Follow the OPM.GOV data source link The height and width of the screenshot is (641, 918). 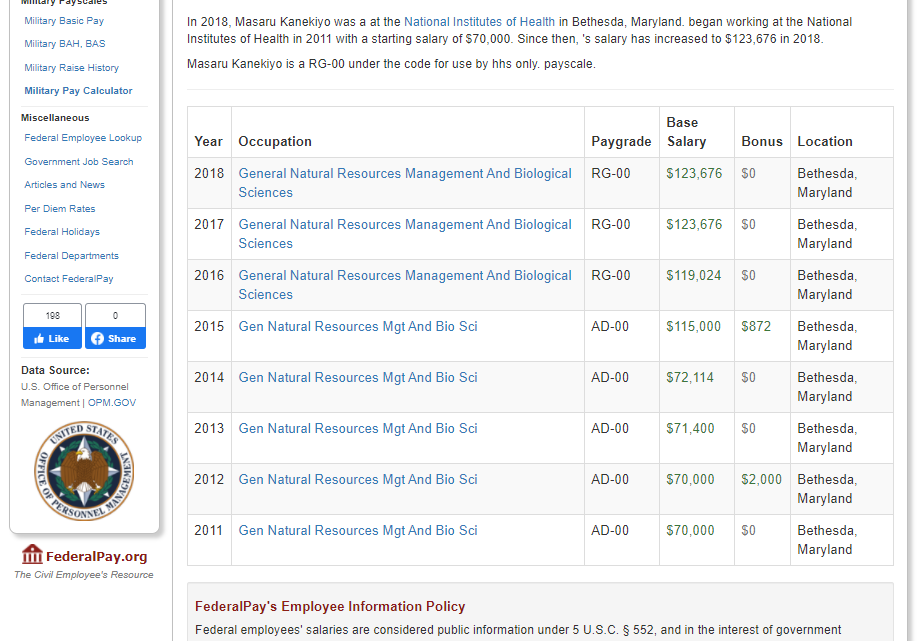tap(112, 403)
